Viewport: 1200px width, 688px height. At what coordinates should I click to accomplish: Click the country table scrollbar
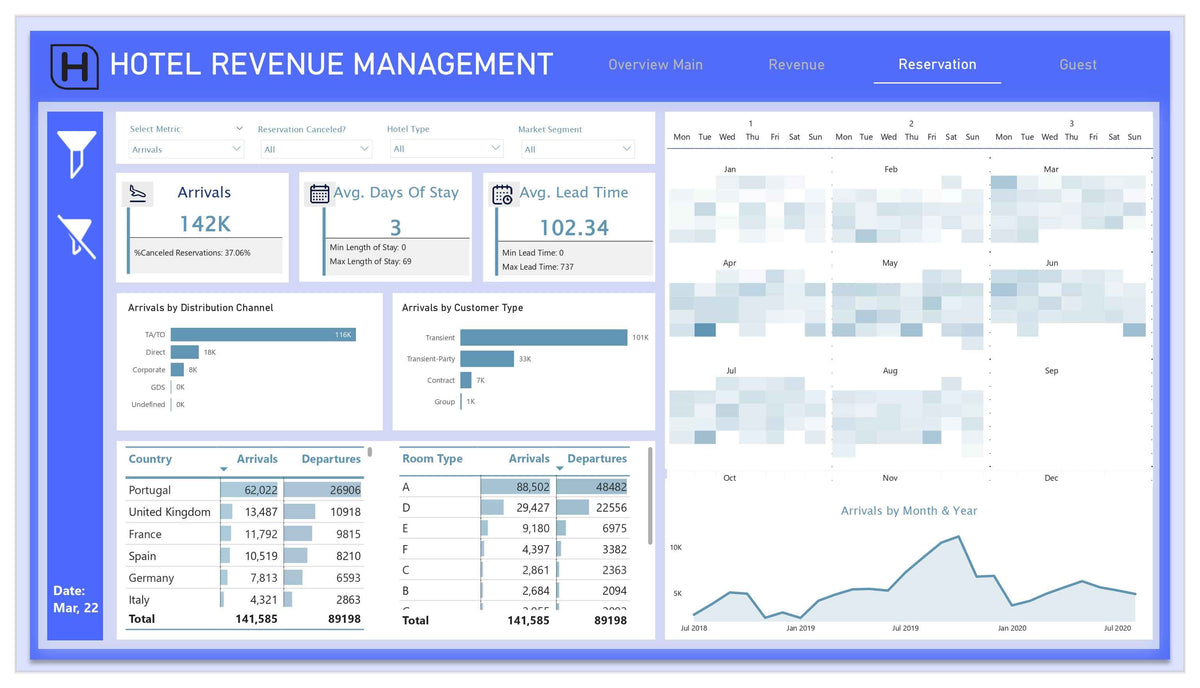pos(370,452)
